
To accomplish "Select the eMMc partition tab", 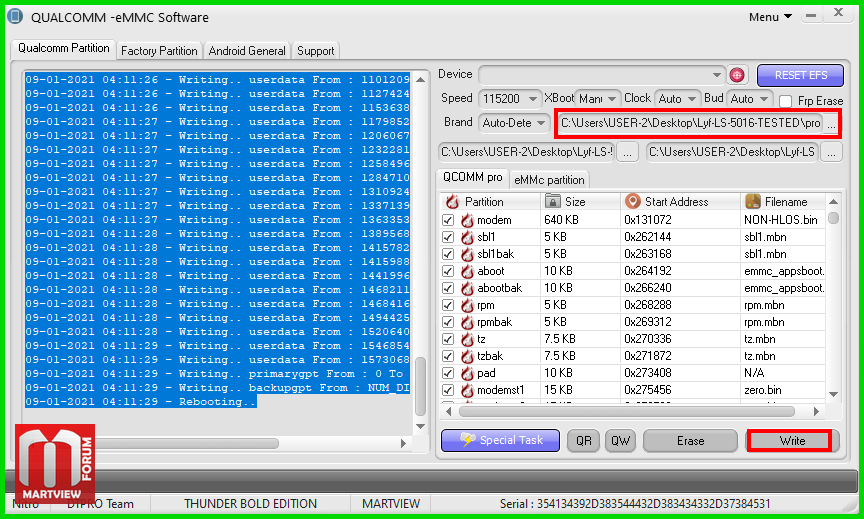I will pos(549,180).
